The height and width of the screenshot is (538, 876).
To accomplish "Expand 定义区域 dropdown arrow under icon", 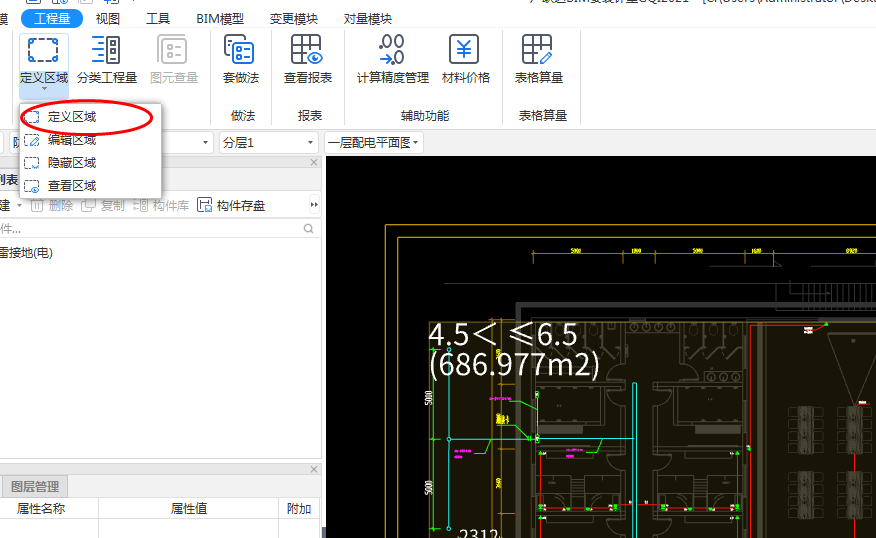I will pos(44,89).
